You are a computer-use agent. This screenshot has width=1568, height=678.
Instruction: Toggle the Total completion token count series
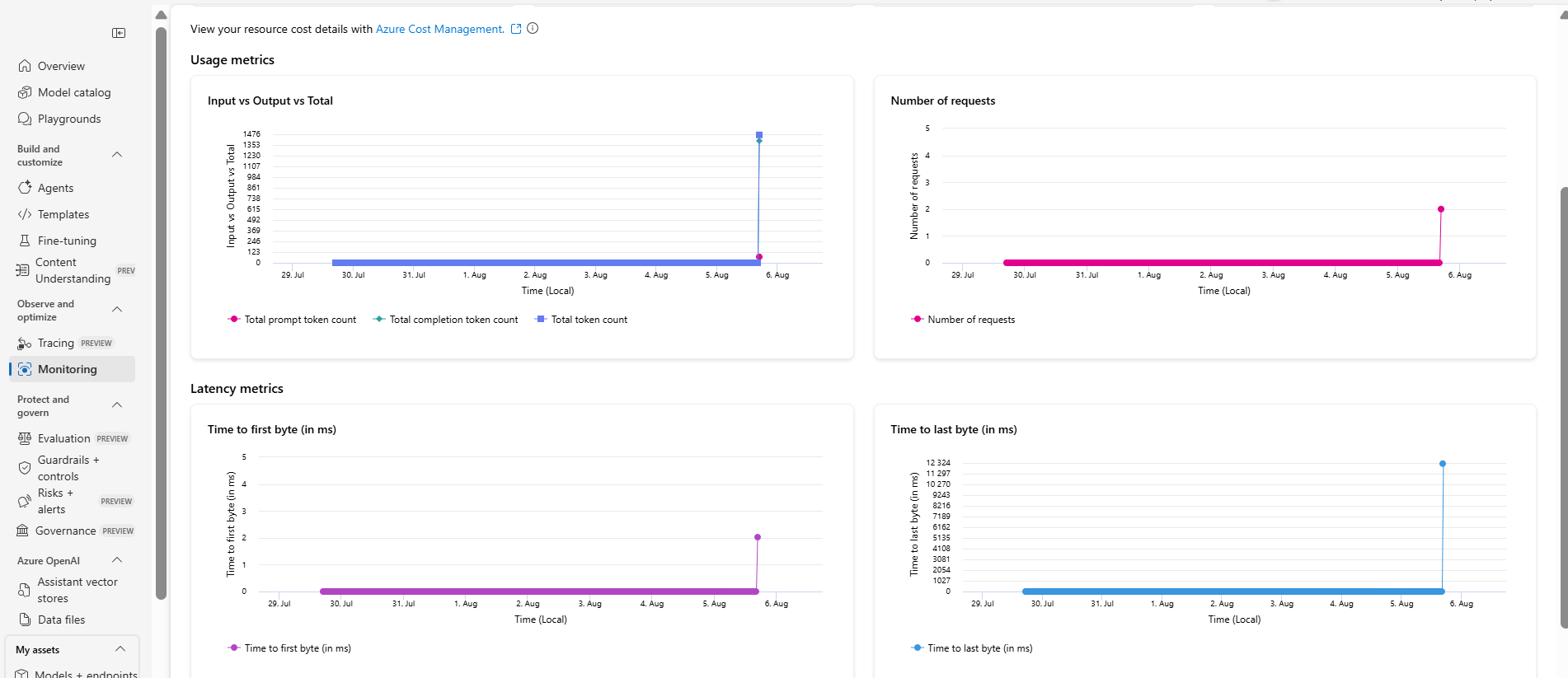pyautogui.click(x=446, y=320)
